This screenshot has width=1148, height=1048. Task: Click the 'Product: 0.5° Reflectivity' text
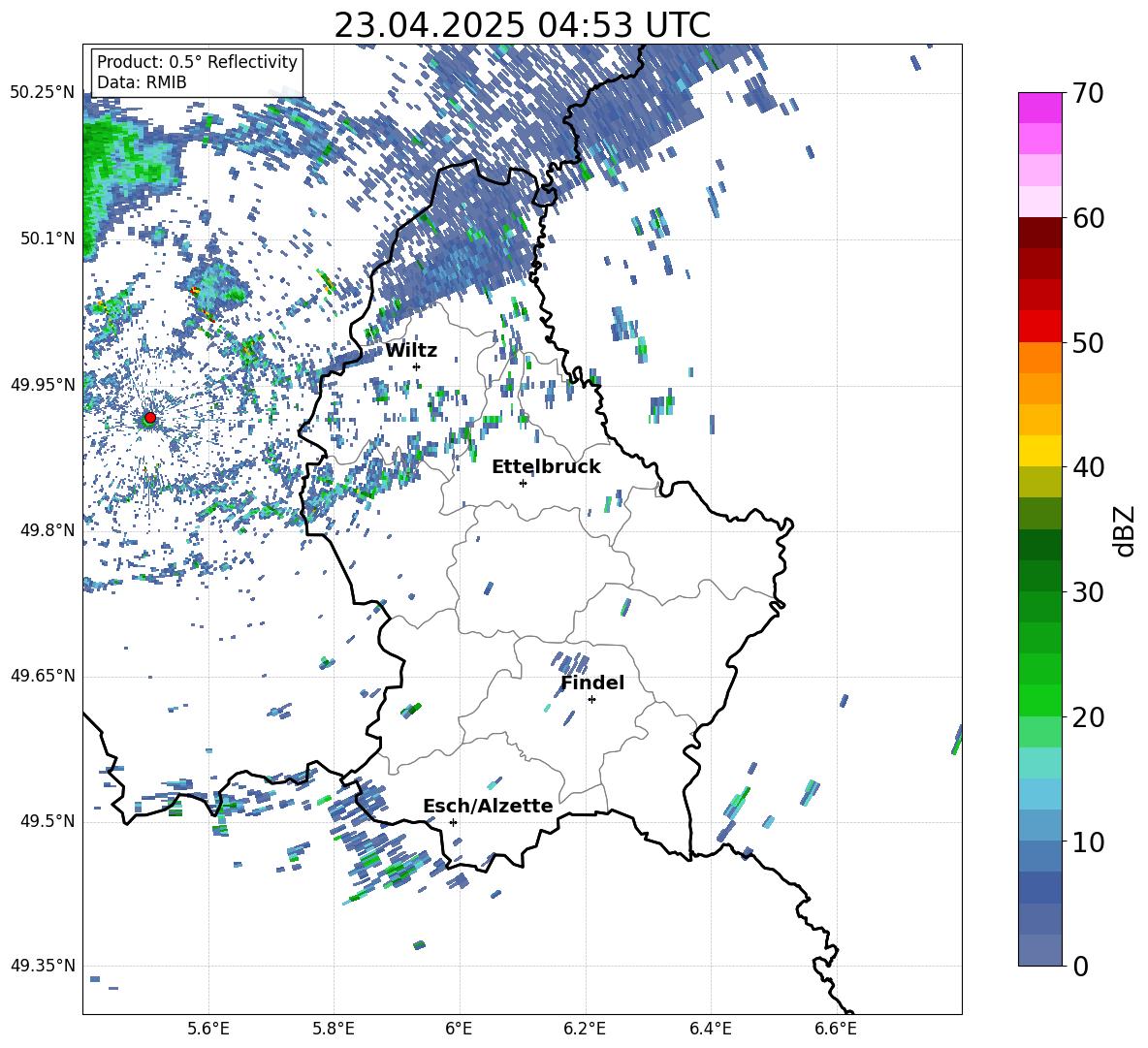pyautogui.click(x=197, y=61)
